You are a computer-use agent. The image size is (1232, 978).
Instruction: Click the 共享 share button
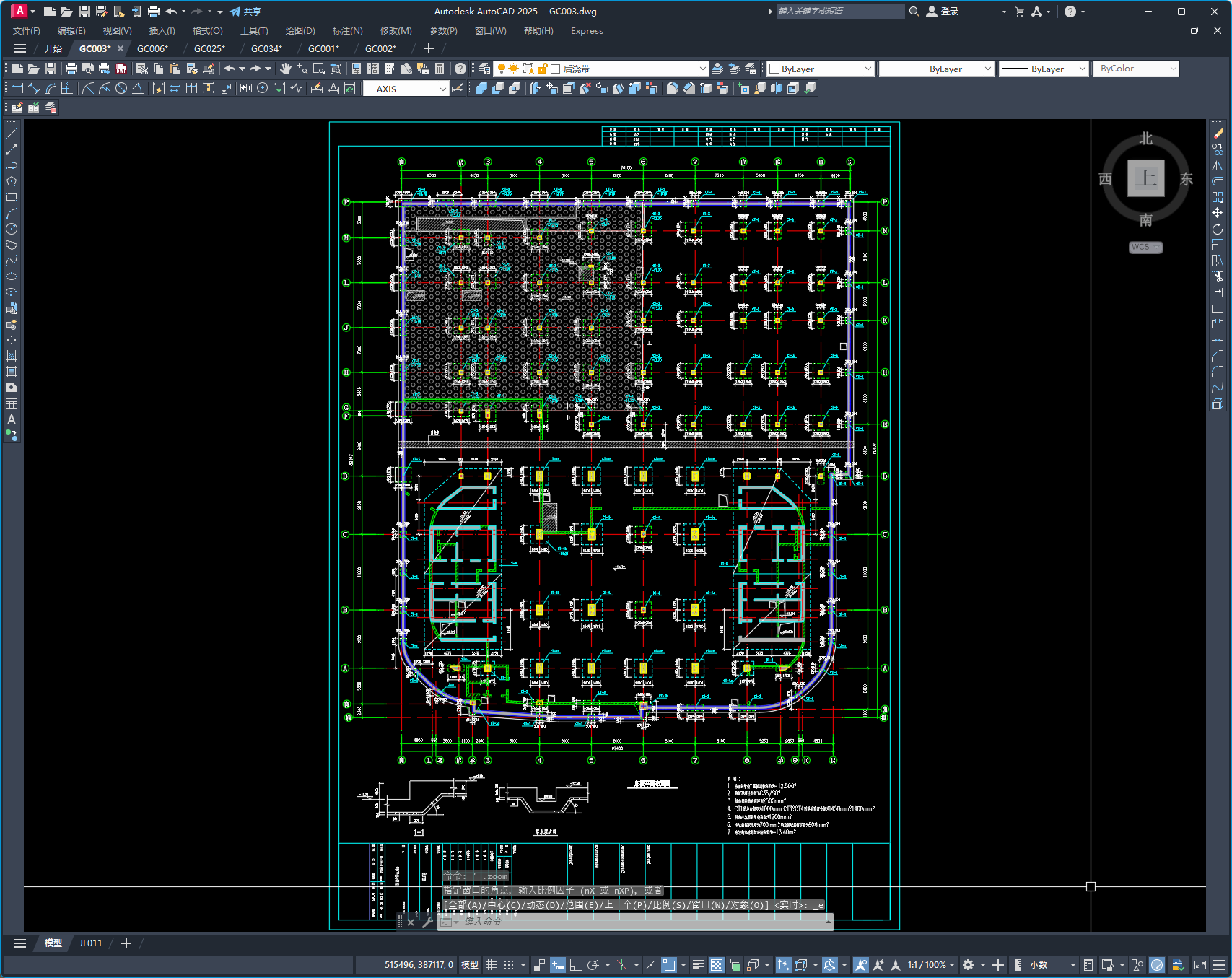tap(245, 12)
